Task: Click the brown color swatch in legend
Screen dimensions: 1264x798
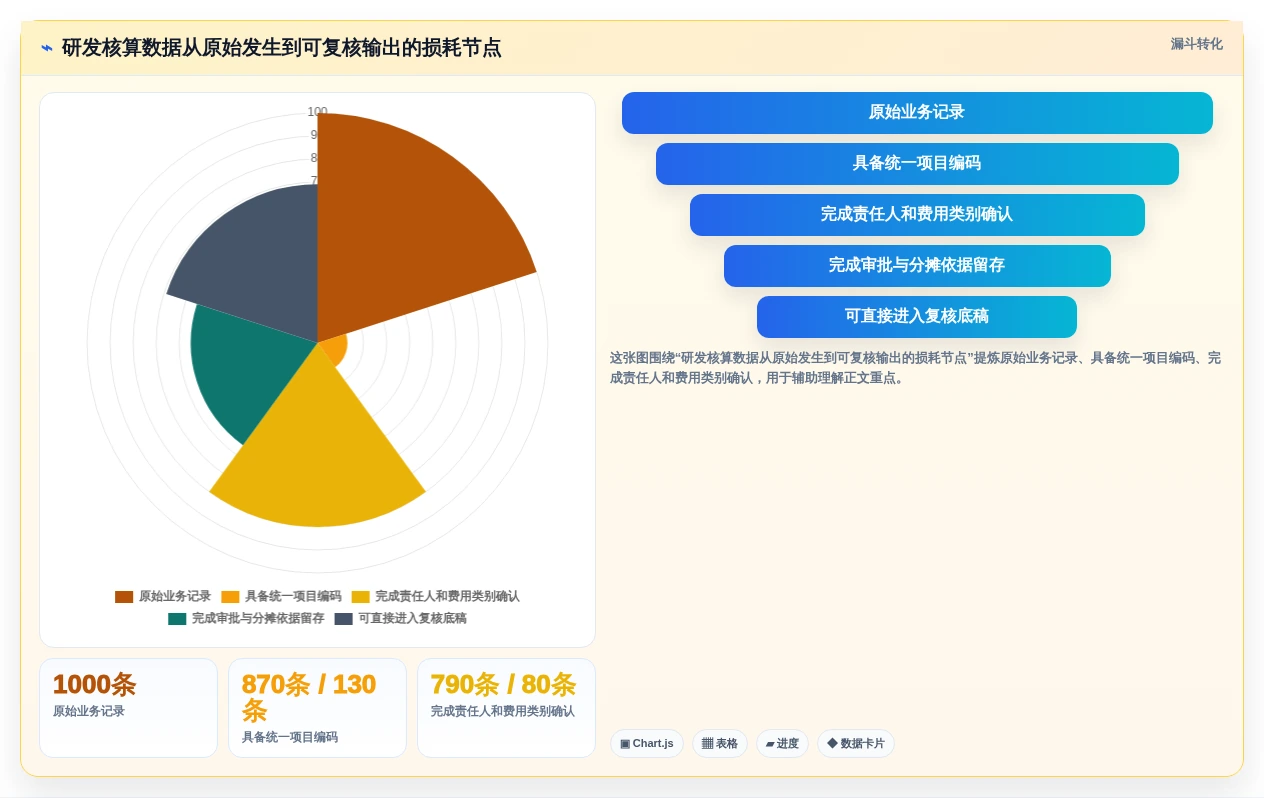Action: point(124,597)
